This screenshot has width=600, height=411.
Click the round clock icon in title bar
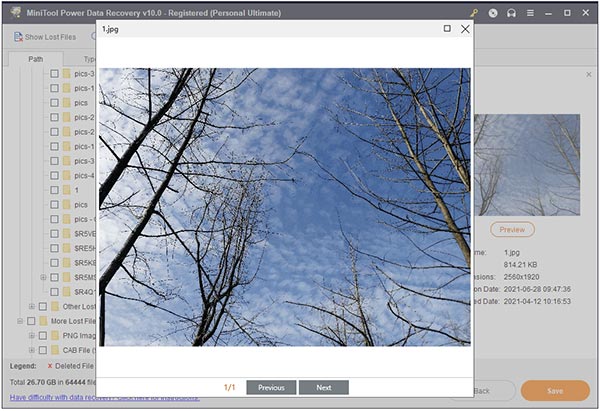[x=492, y=13]
